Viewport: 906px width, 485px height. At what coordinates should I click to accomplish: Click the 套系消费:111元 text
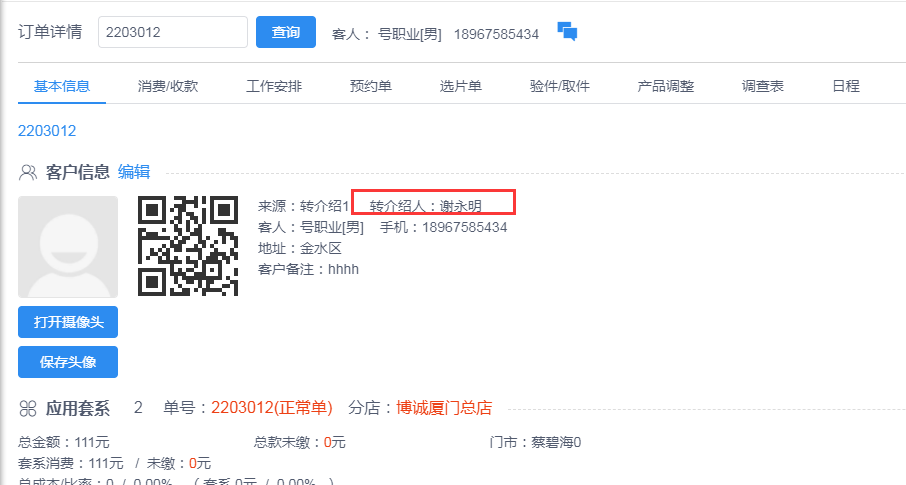tap(70, 463)
